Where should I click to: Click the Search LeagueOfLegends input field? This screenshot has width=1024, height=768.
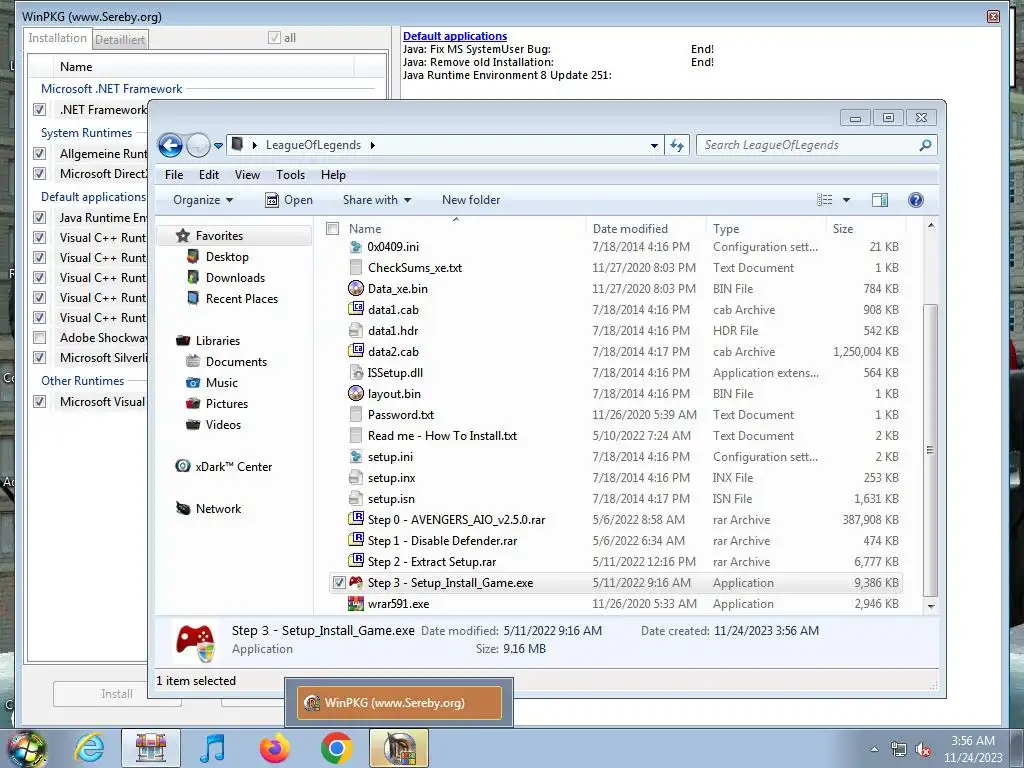(x=808, y=145)
